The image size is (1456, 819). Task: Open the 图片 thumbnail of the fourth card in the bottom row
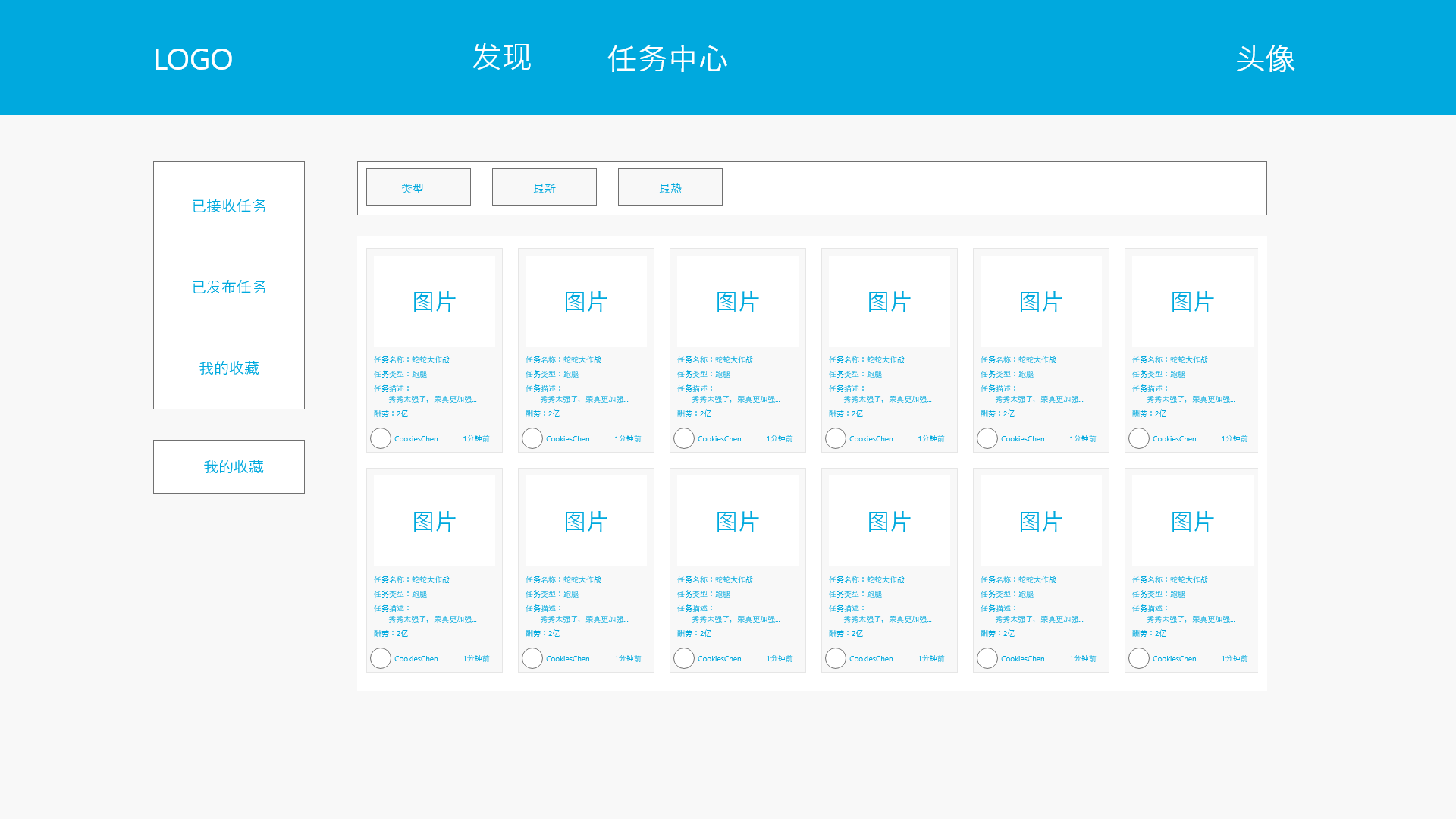890,521
